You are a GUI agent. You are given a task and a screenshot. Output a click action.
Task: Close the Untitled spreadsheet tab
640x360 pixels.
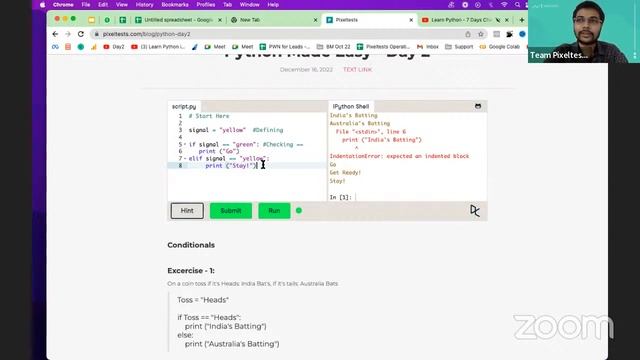pyautogui.click(x=220, y=20)
